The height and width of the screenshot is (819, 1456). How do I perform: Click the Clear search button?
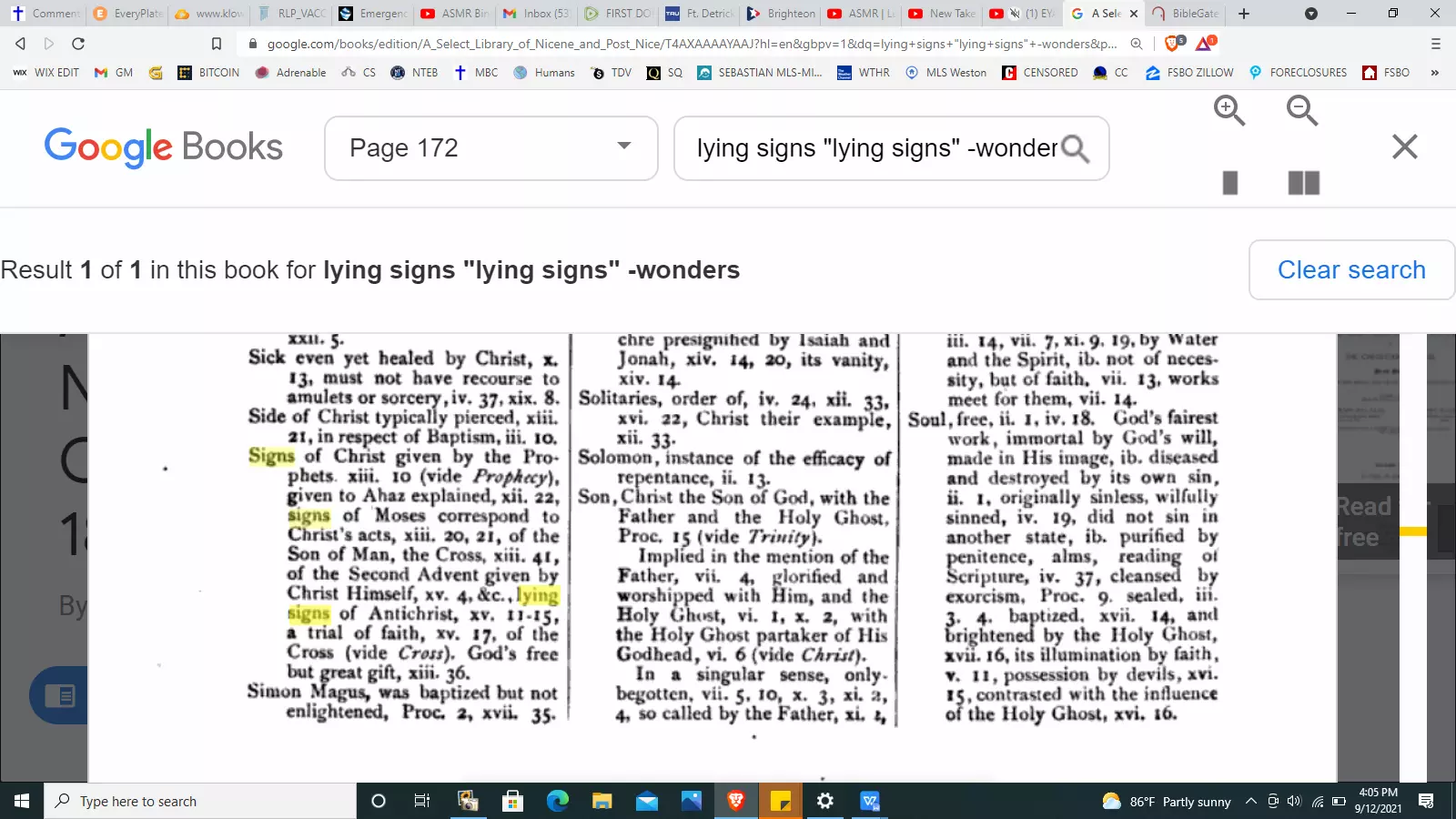[x=1350, y=270]
